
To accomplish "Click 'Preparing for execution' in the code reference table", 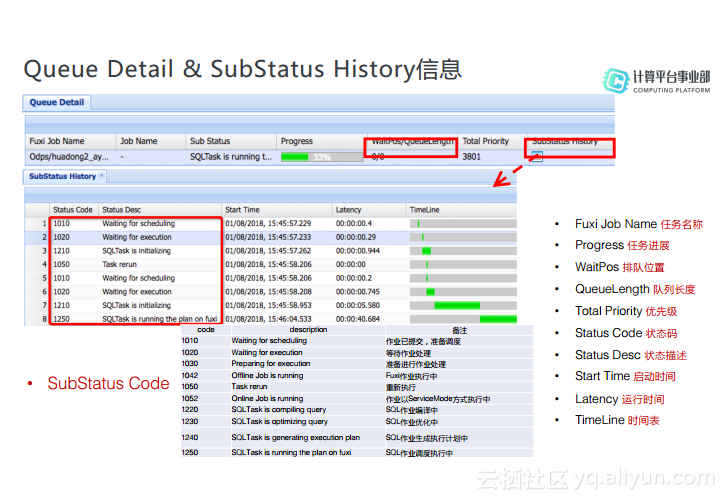I will (271, 363).
